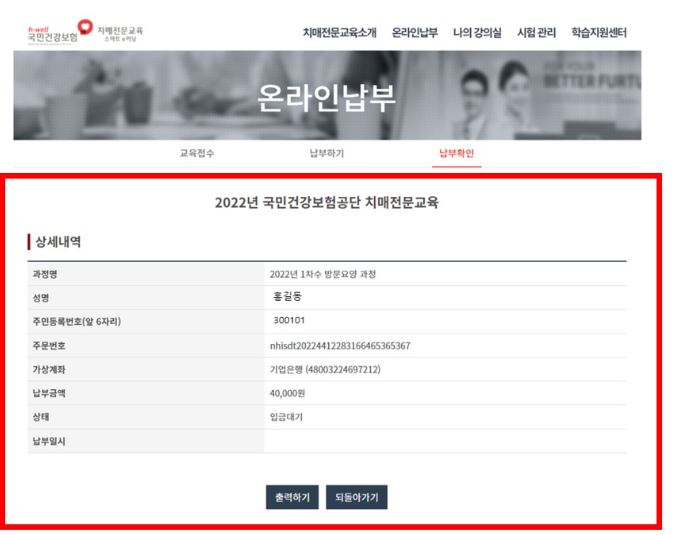Screen dimensions: 677x535
Task: Click the 상세내역 section heading
Action: click(x=58, y=242)
